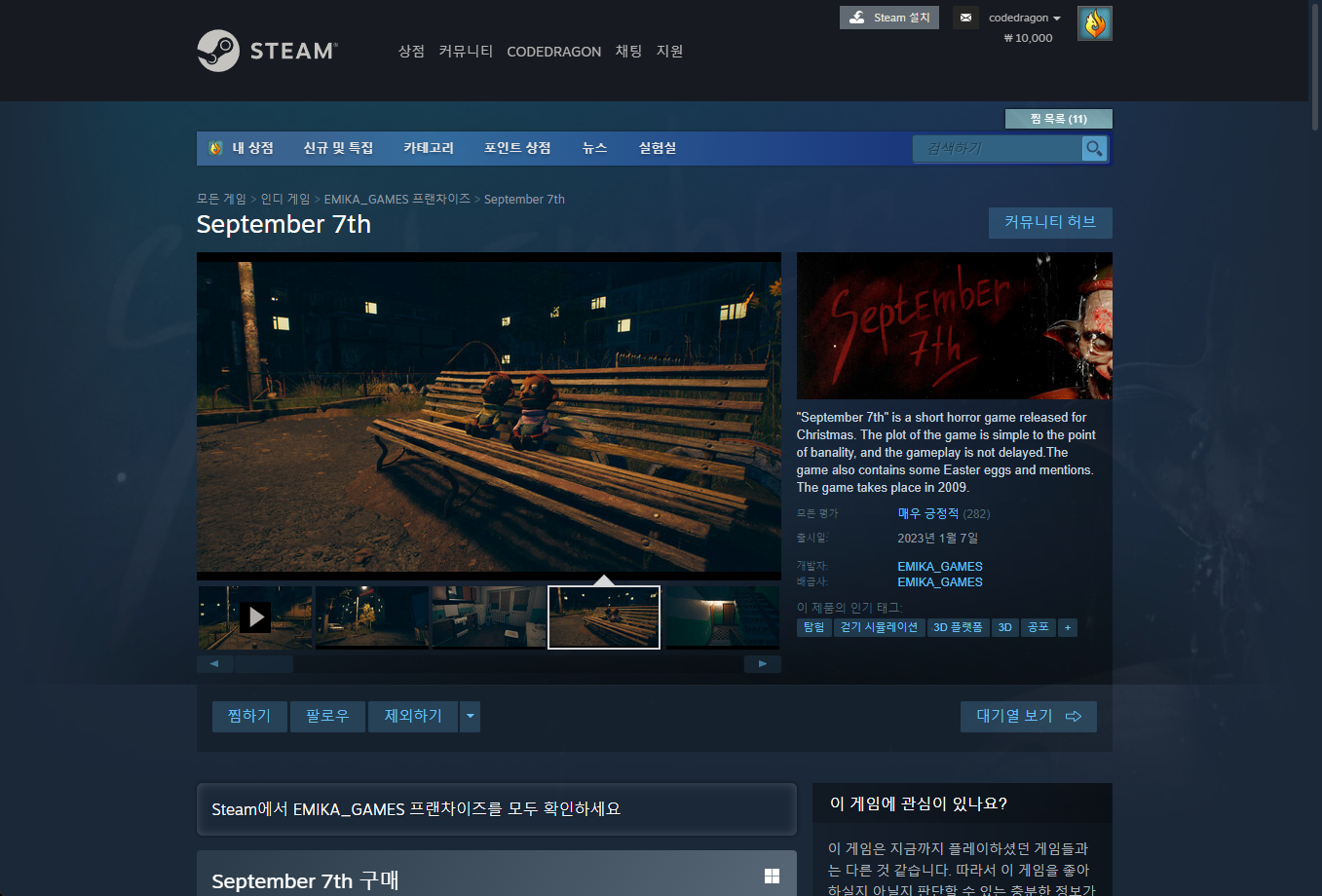The height and width of the screenshot is (896, 1322).
Task: Open the 커뮤니티 menu
Action: click(466, 51)
